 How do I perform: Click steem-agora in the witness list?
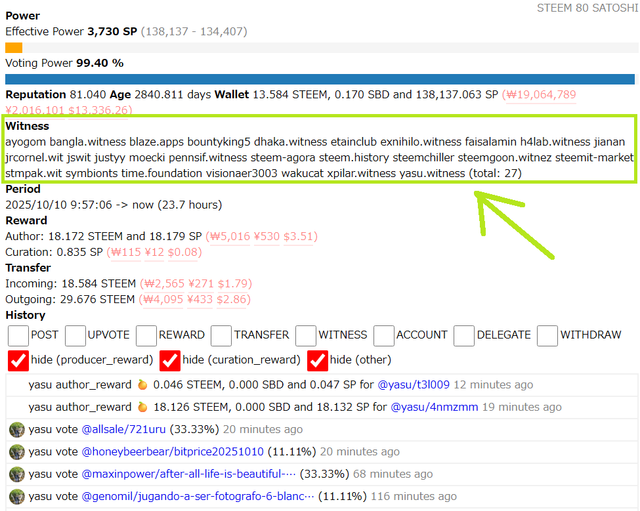pyautogui.click(x=283, y=158)
